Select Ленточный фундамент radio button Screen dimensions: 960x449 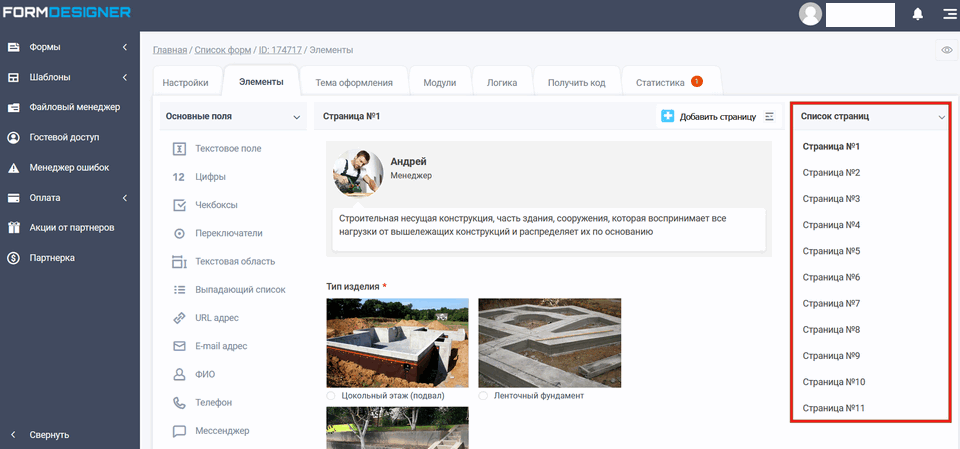click(483, 396)
